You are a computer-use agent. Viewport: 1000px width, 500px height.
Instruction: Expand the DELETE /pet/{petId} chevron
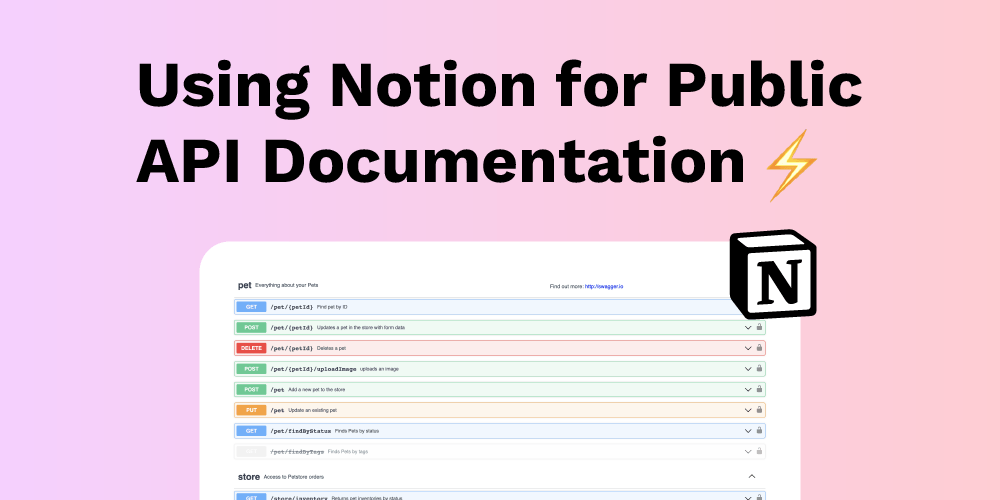click(748, 348)
